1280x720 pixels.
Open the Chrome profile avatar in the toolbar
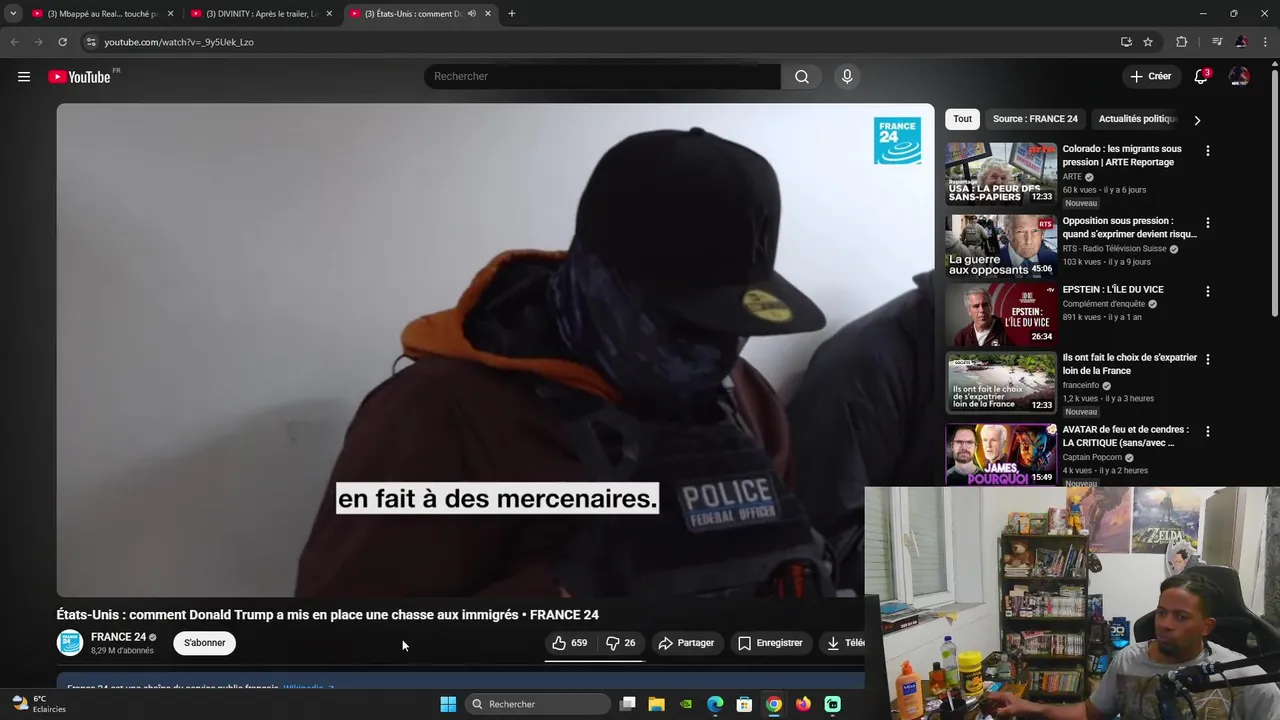coord(1241,42)
